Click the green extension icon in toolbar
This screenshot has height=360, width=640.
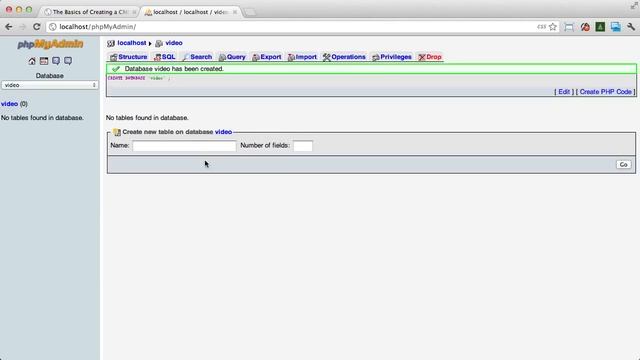tap(600, 27)
